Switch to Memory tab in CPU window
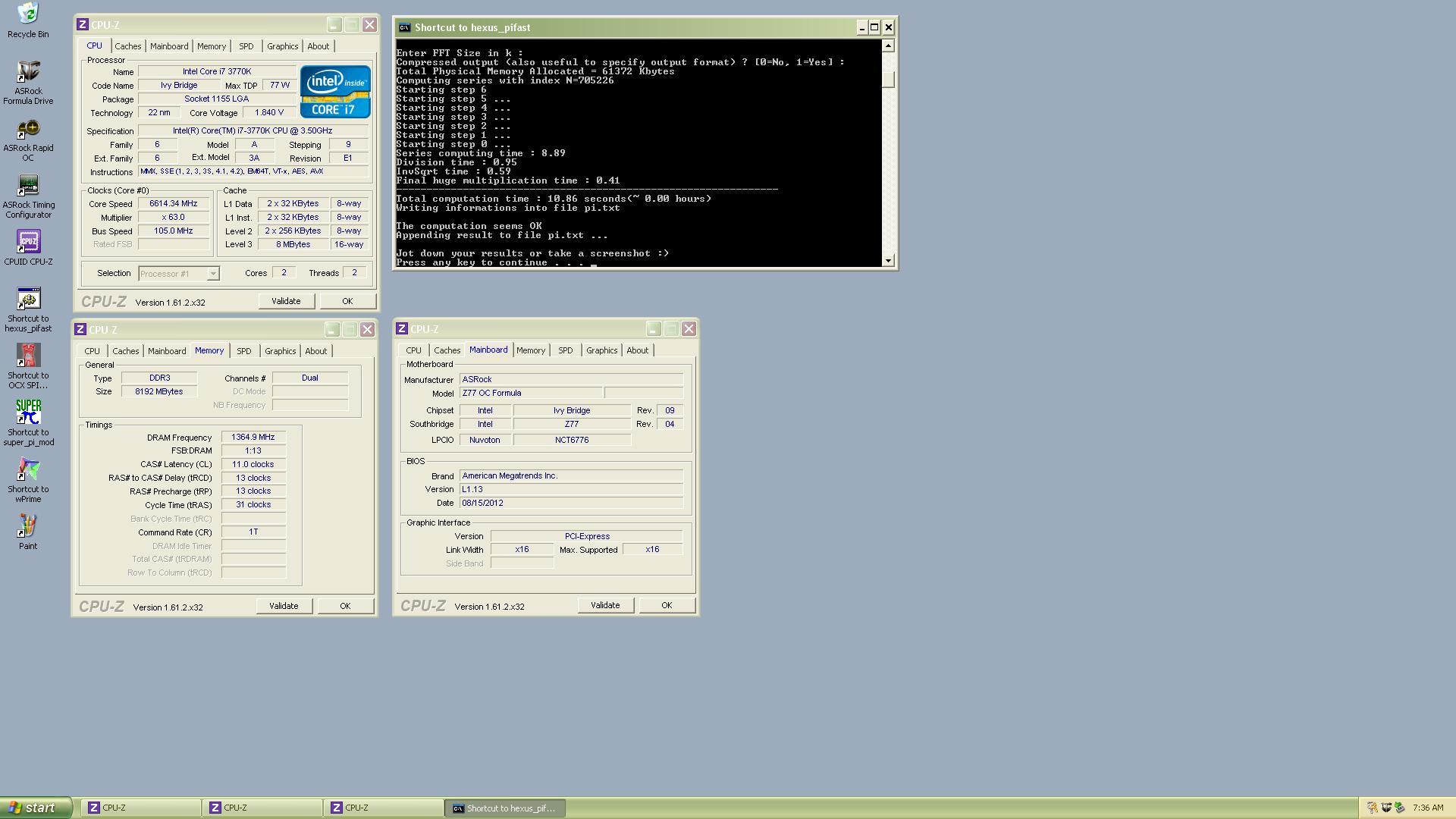 (211, 46)
